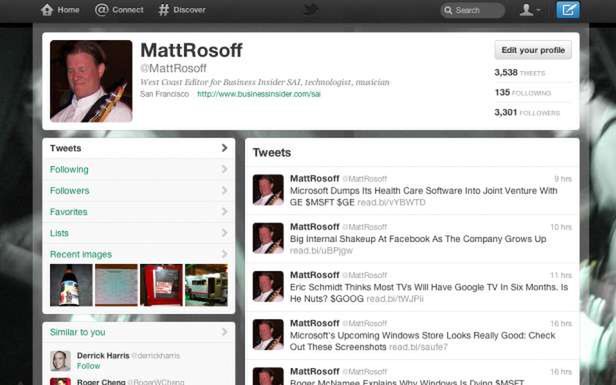This screenshot has height=385, width=616.
Task: Open Derrick Harris profile name
Action: pyautogui.click(x=103, y=356)
